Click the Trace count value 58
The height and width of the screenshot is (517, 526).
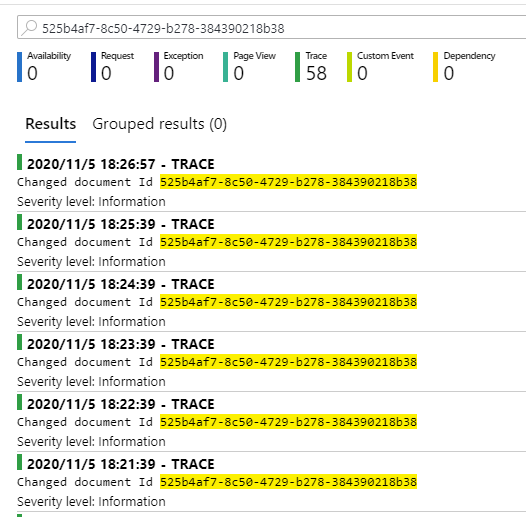tap(316, 73)
